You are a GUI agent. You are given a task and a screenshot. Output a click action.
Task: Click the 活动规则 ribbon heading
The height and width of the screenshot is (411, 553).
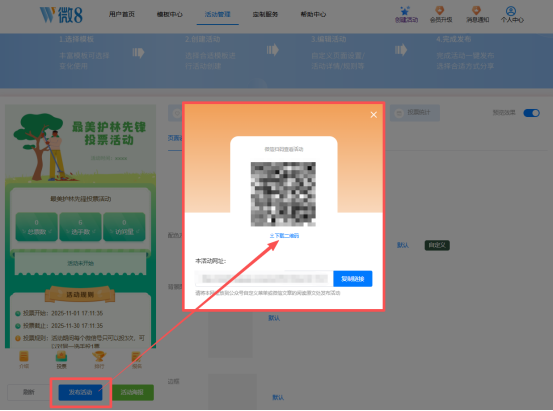pos(80,295)
